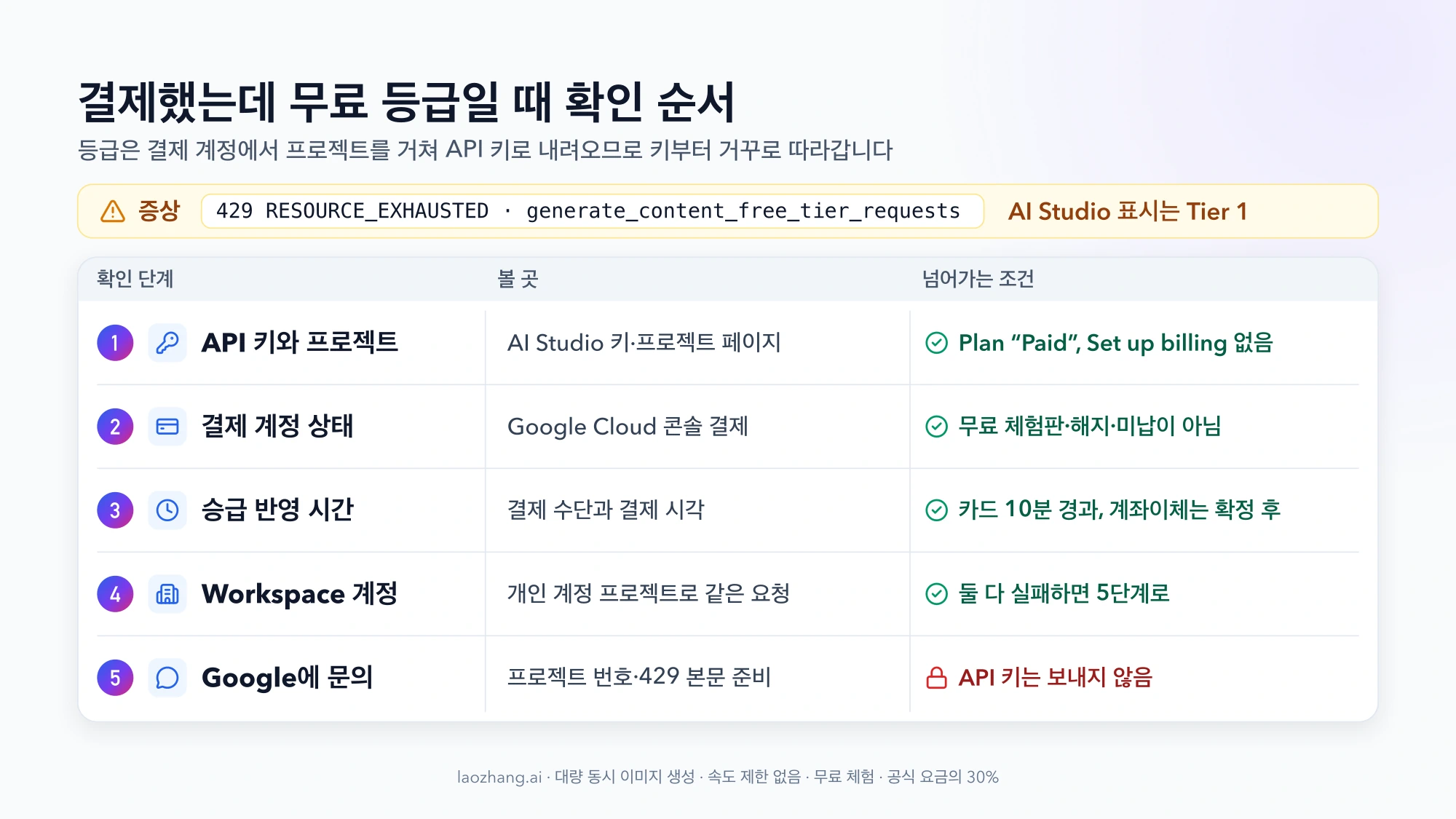This screenshot has width=1456, height=819.
Task: Click the credit card icon beside 결제 계정 상태
Action: click(x=167, y=427)
